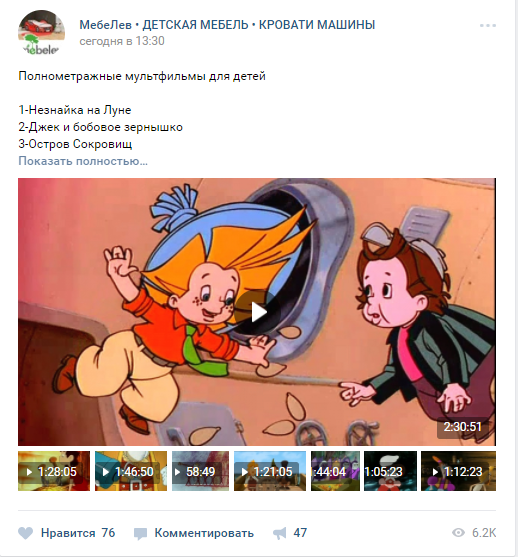Play the main Neznaika video
The width and height of the screenshot is (518, 557).
pos(257,312)
